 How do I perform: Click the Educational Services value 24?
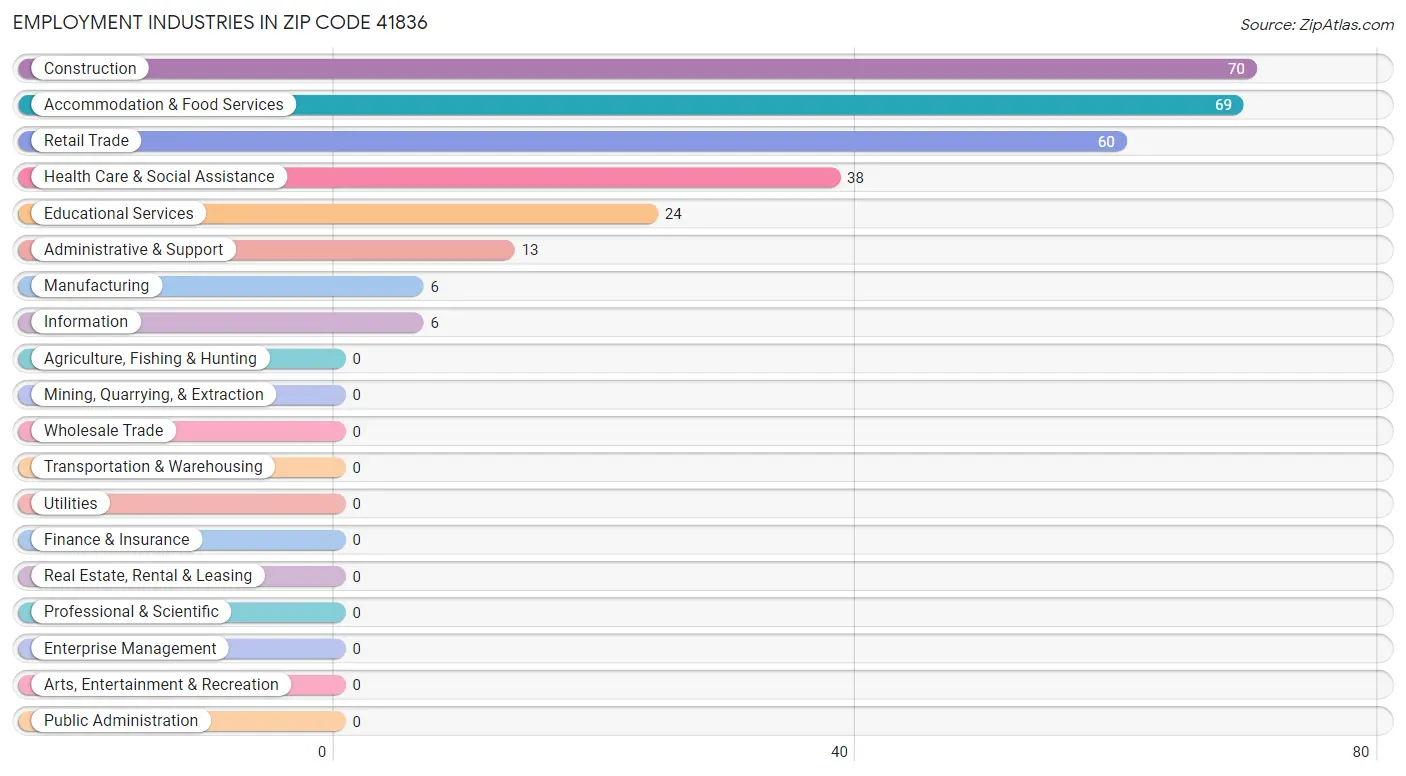(x=673, y=214)
